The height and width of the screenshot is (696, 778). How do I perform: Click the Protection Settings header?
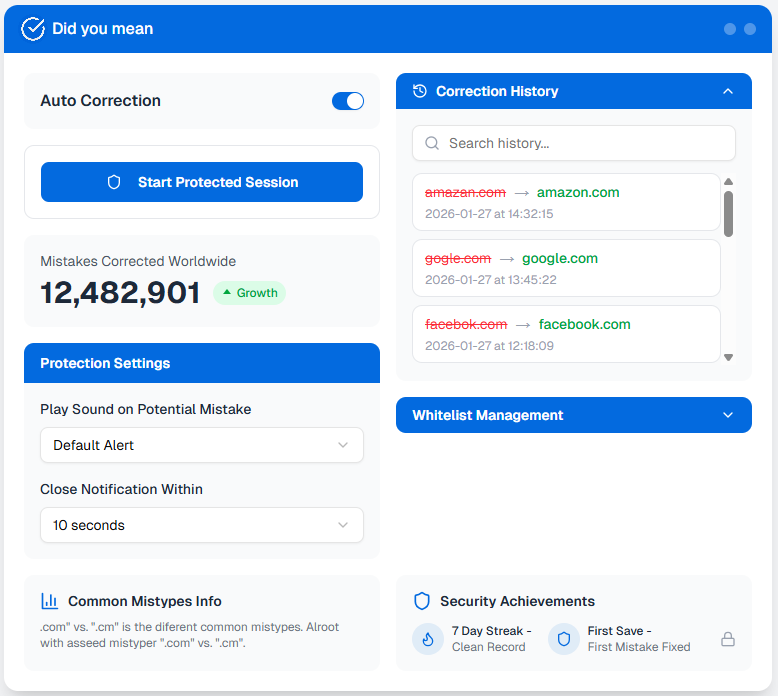(x=202, y=363)
